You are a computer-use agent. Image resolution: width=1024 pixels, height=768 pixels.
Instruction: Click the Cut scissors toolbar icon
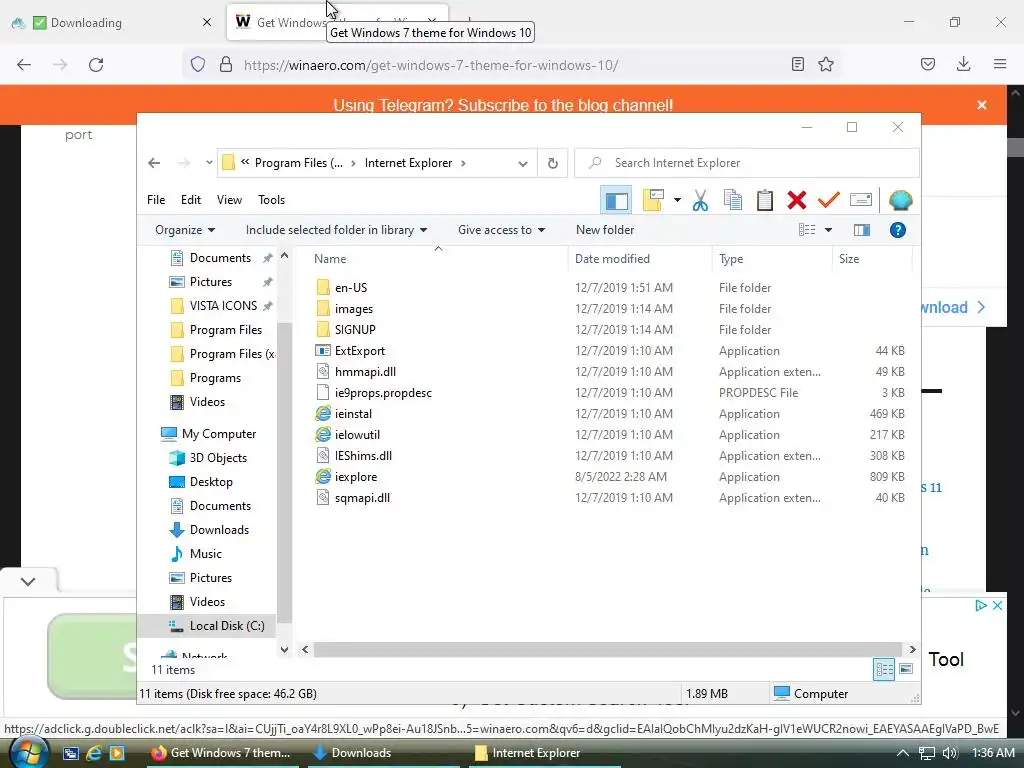click(700, 200)
